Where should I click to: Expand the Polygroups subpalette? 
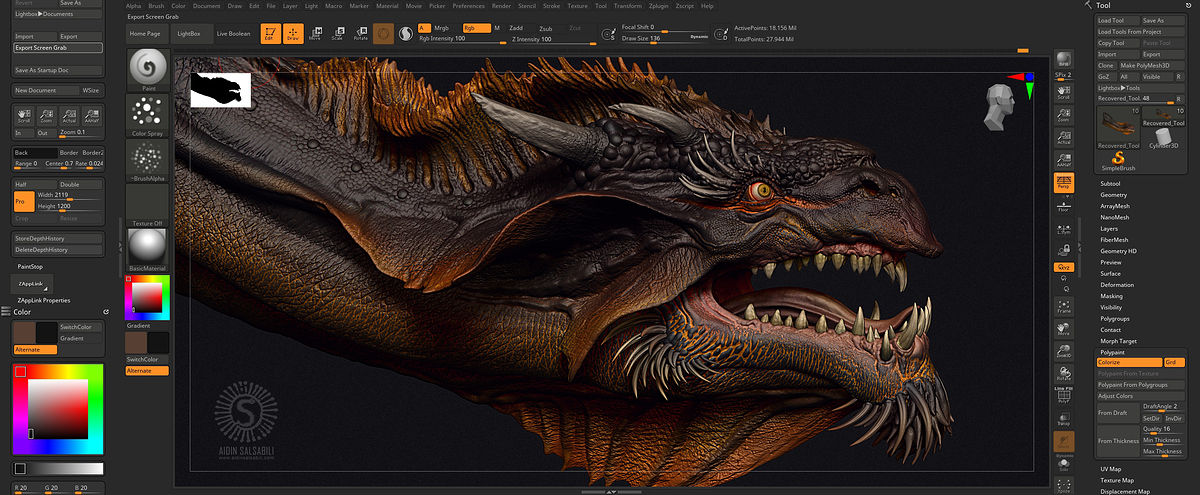click(1115, 319)
